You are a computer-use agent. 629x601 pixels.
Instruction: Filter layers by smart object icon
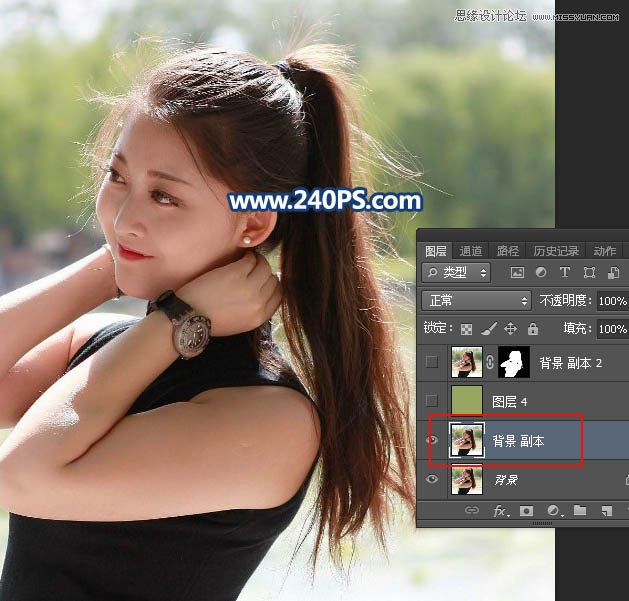click(613, 273)
